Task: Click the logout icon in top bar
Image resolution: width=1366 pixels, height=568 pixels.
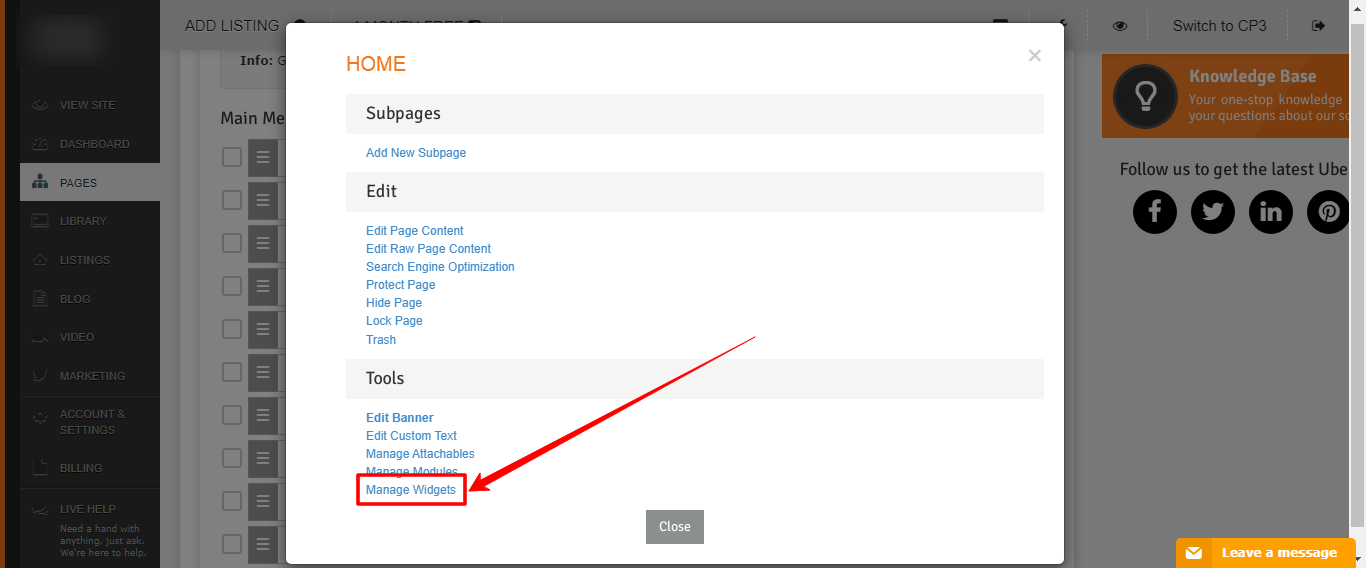Action: click(1318, 26)
